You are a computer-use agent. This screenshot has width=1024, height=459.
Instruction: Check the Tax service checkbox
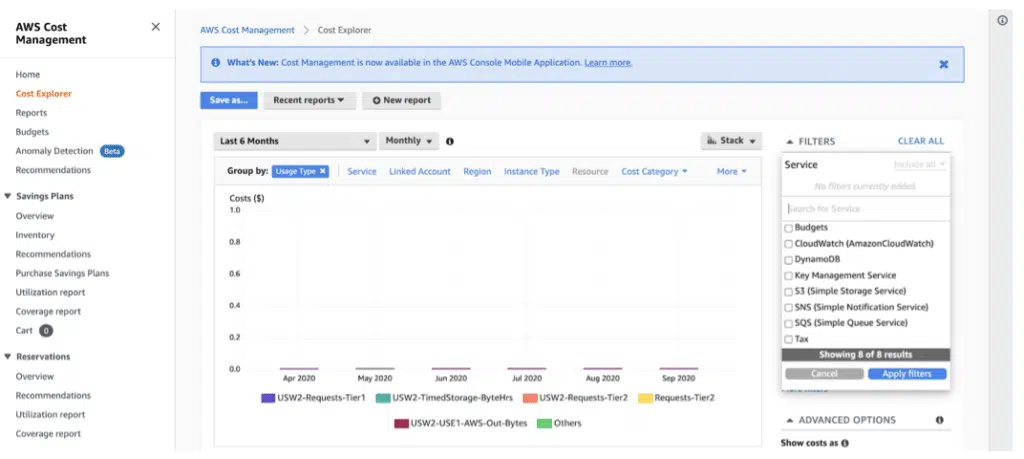point(788,340)
